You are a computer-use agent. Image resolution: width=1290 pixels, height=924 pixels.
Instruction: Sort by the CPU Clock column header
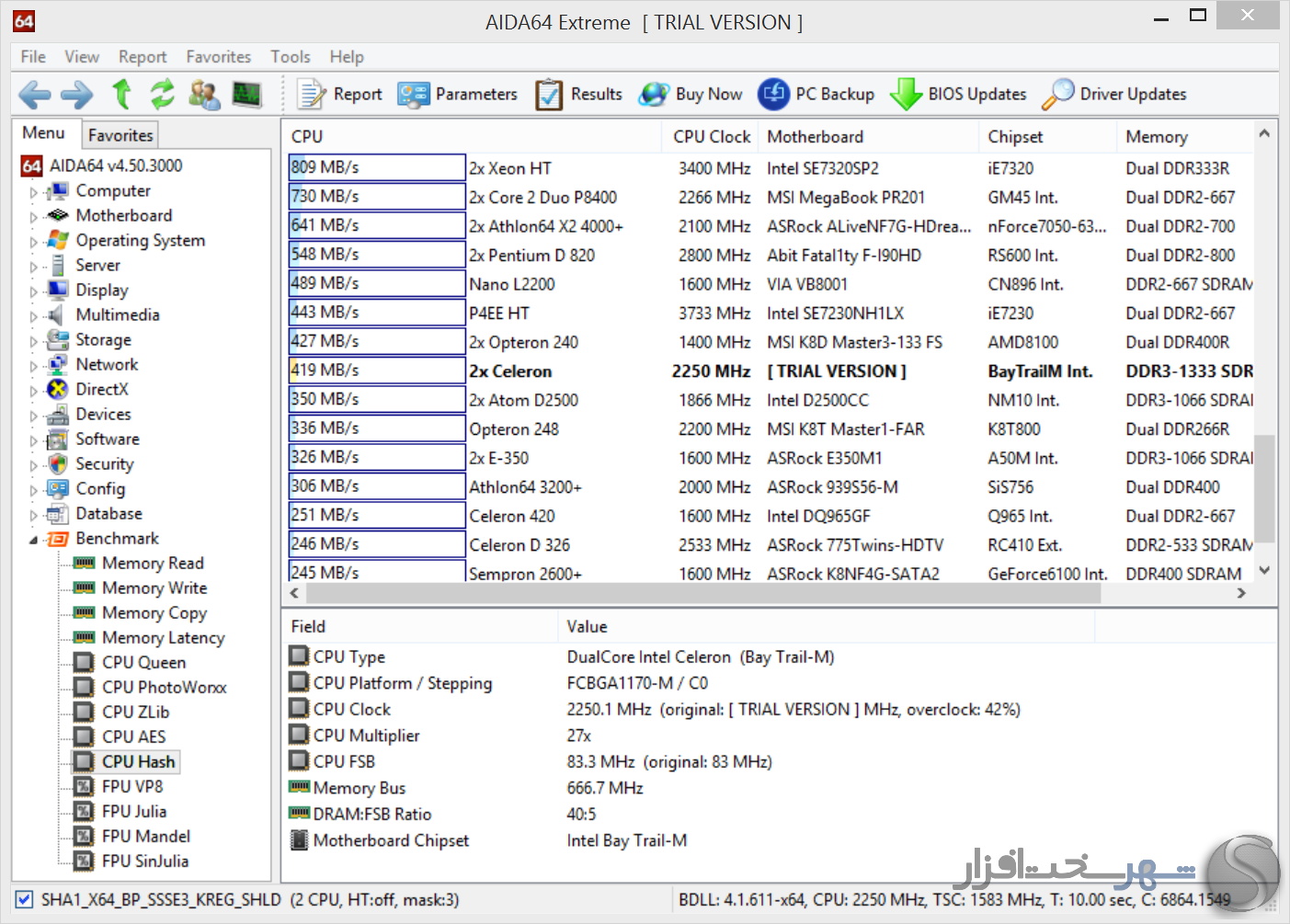click(x=712, y=137)
